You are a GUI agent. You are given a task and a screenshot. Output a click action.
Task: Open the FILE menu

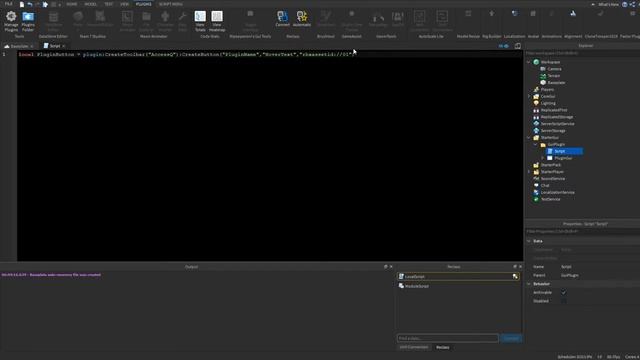[x=8, y=4]
